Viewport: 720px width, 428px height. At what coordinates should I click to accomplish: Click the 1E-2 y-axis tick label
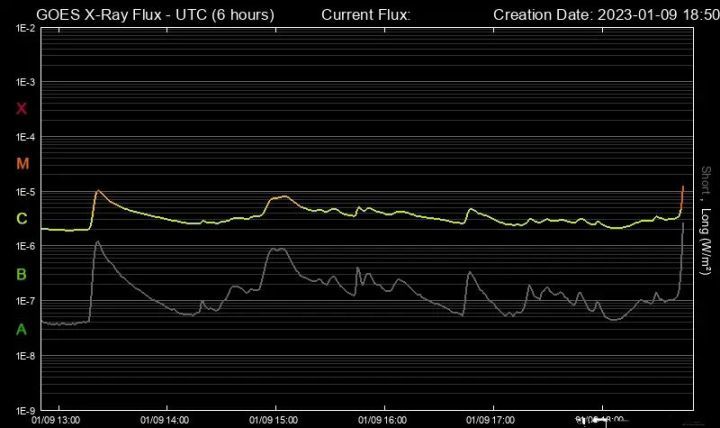point(25,28)
